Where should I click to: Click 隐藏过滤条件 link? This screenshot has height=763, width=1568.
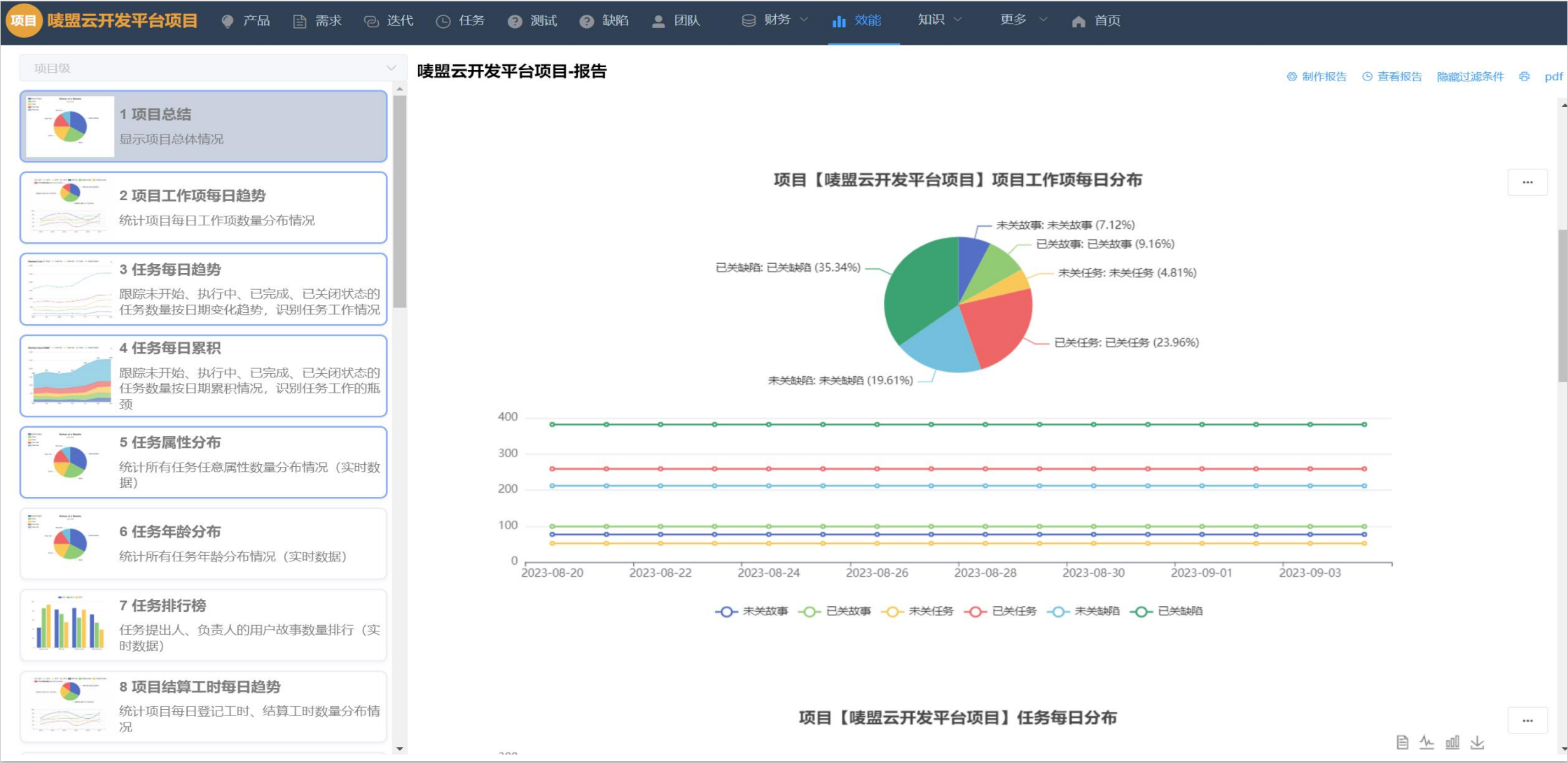coord(1470,76)
